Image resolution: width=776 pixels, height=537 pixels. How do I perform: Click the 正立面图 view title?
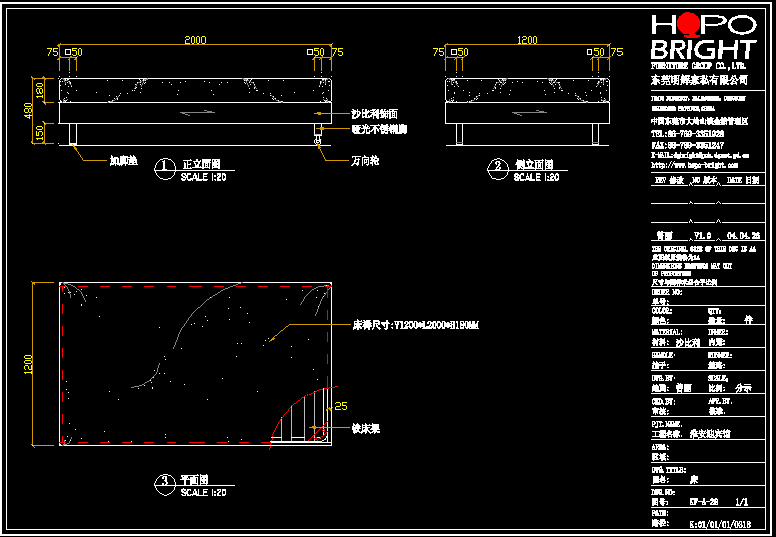pos(201,164)
